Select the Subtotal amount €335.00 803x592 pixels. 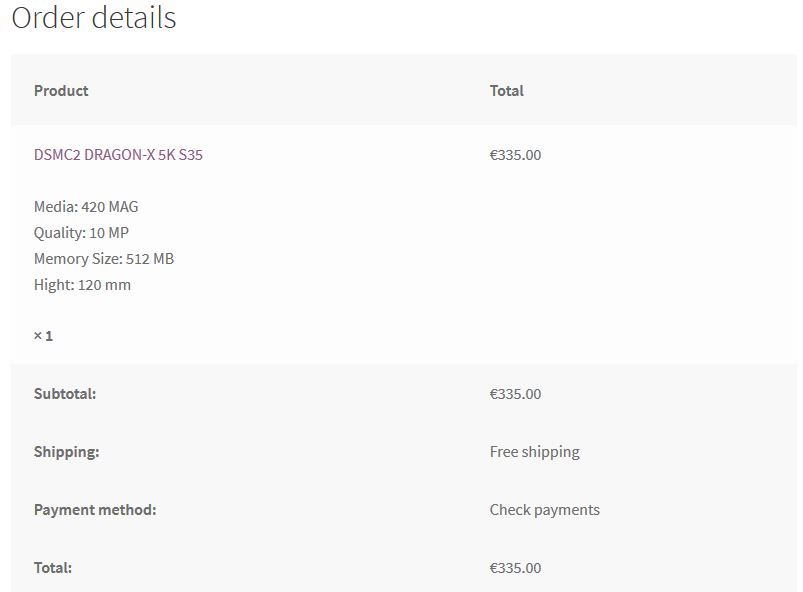(x=515, y=394)
